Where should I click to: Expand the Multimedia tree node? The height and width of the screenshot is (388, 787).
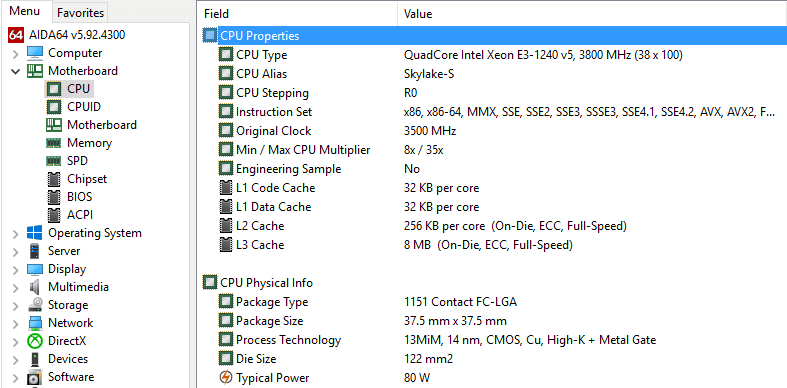click(16, 288)
